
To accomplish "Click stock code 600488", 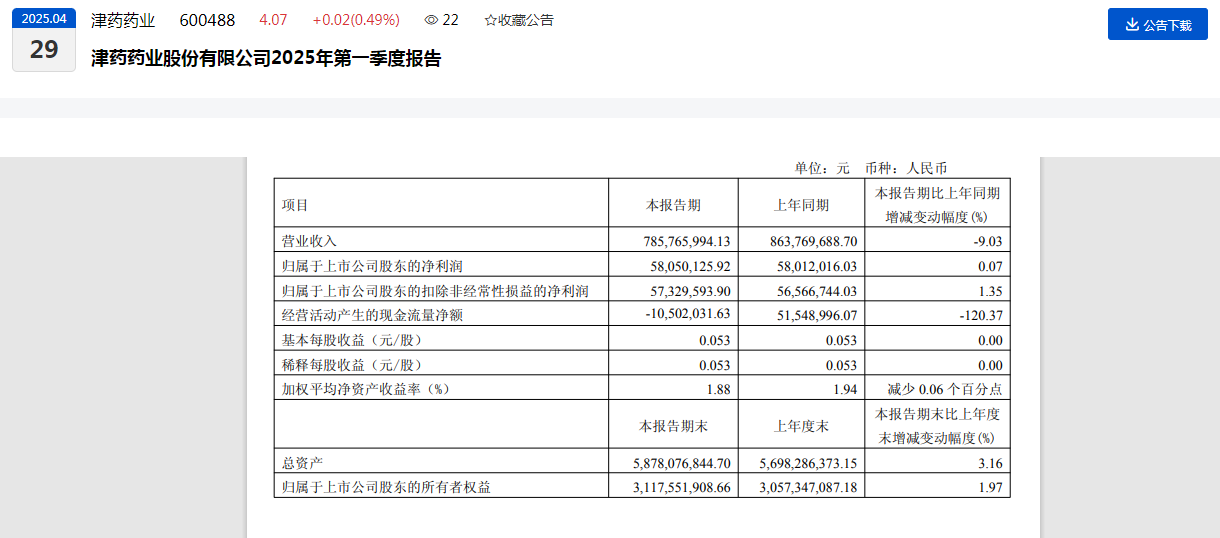I will [x=207, y=20].
